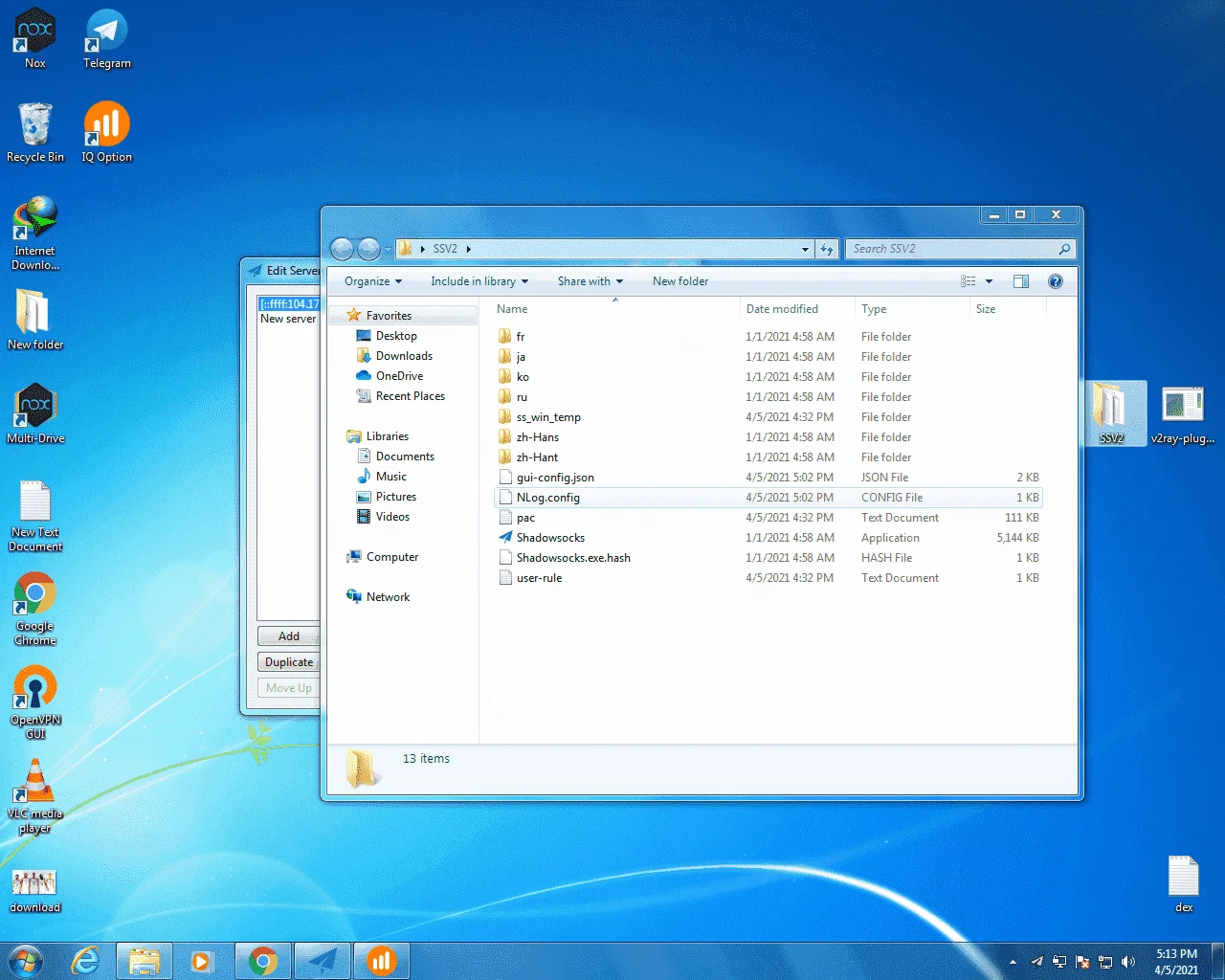1225x980 pixels.
Task: Open the Nox desktop shortcut
Action: click(x=35, y=38)
